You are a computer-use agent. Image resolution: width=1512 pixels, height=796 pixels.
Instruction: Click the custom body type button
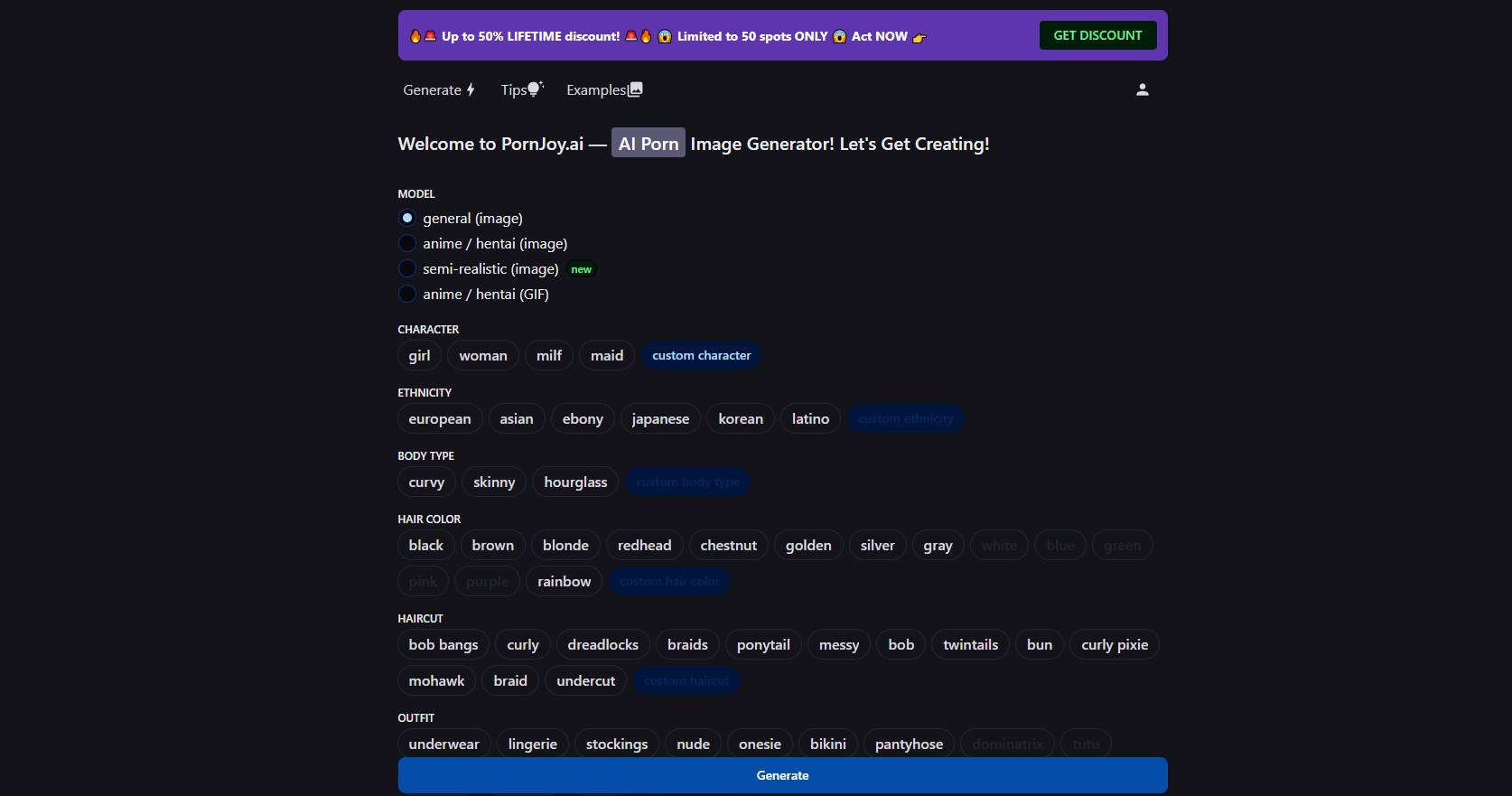click(687, 482)
